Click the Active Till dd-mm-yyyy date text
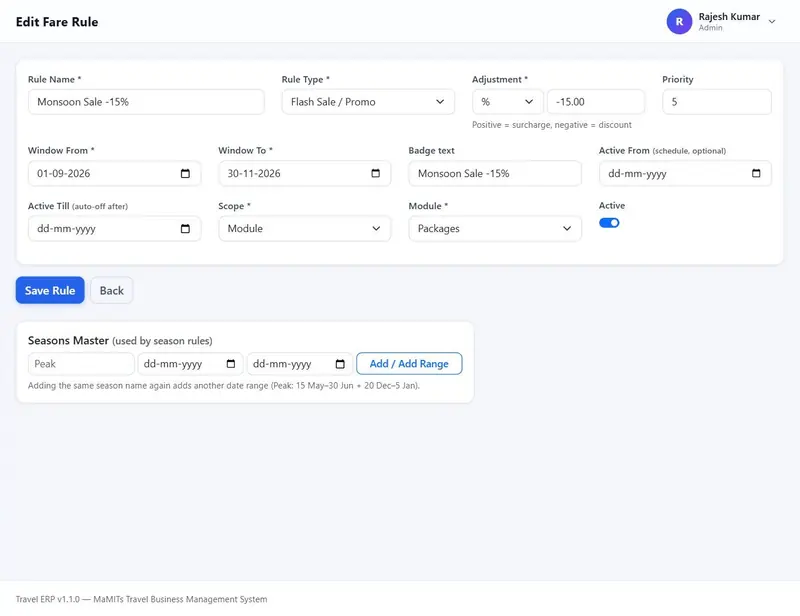The image size is (800, 616). point(66,229)
